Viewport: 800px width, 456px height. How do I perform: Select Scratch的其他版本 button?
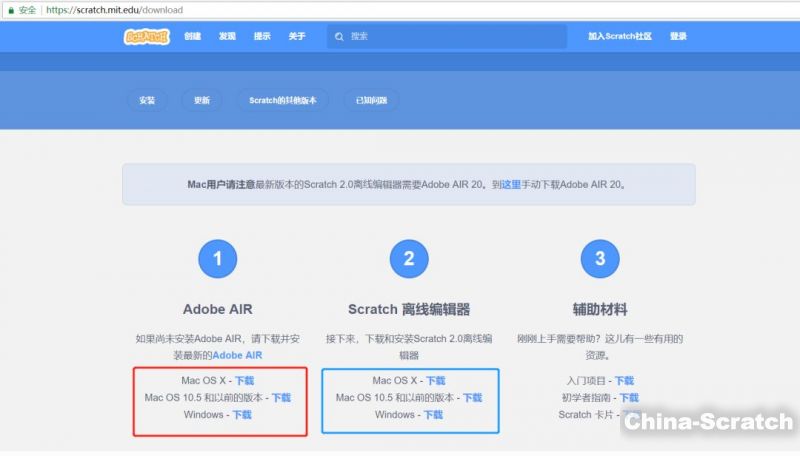point(283,100)
